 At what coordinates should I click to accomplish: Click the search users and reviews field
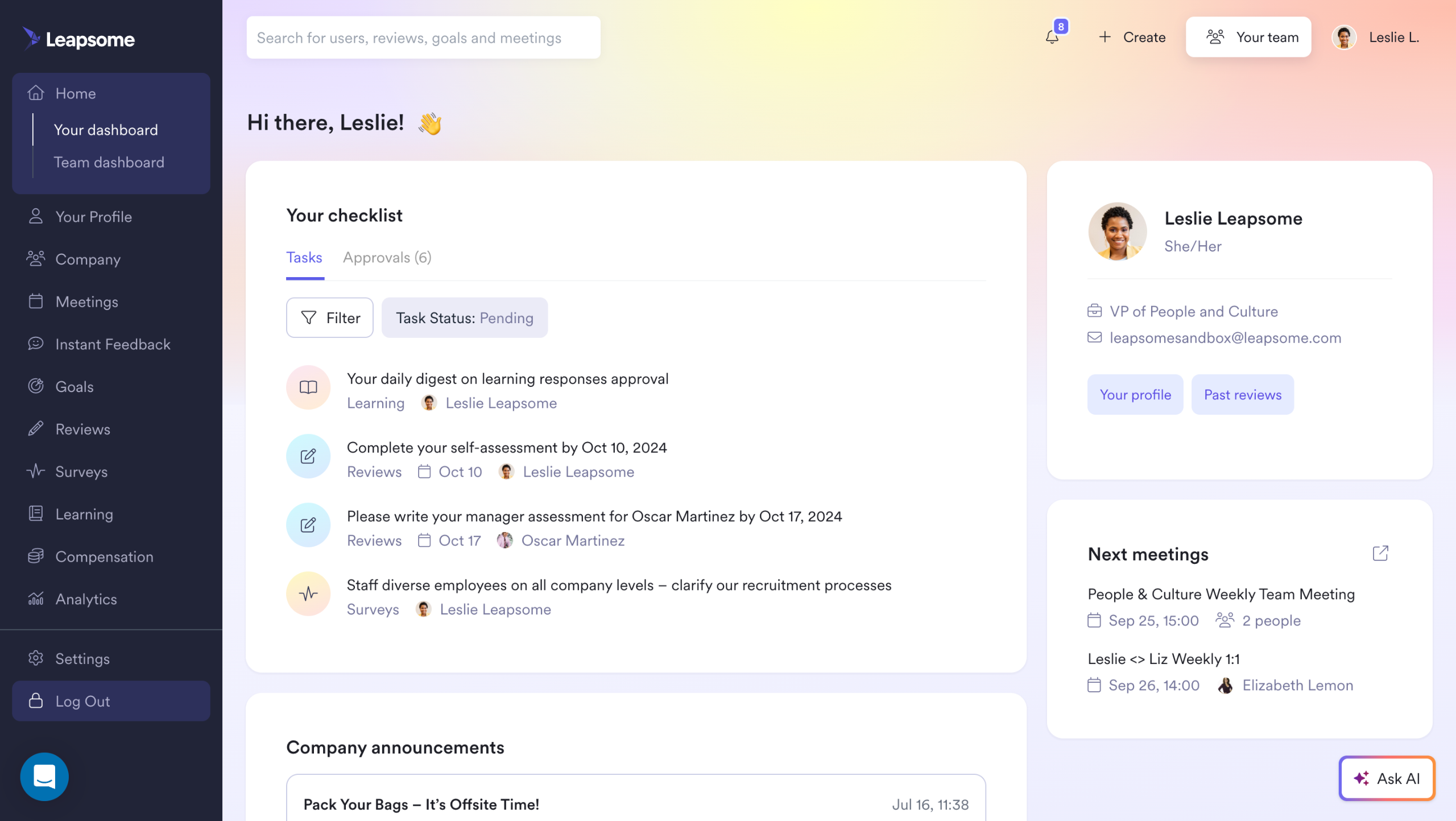(x=423, y=38)
